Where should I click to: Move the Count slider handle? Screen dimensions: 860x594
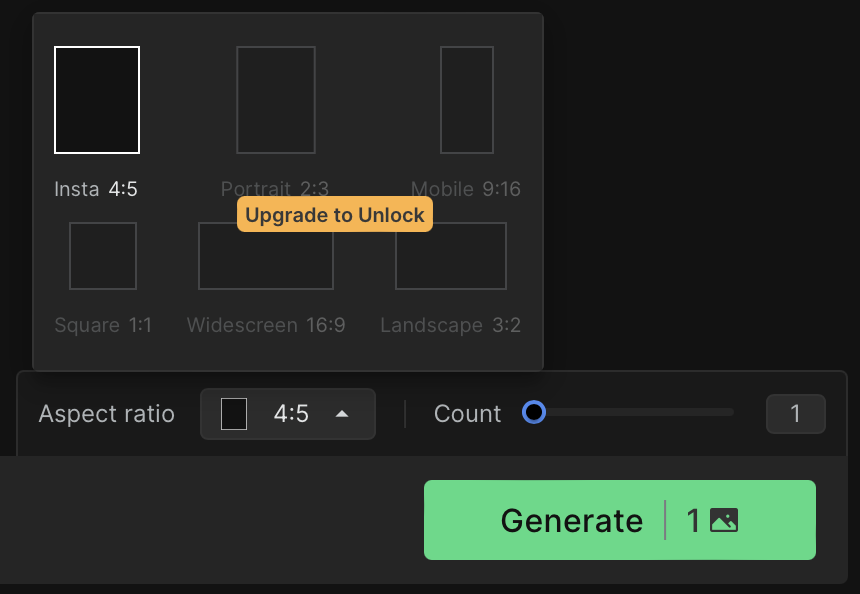tap(534, 412)
